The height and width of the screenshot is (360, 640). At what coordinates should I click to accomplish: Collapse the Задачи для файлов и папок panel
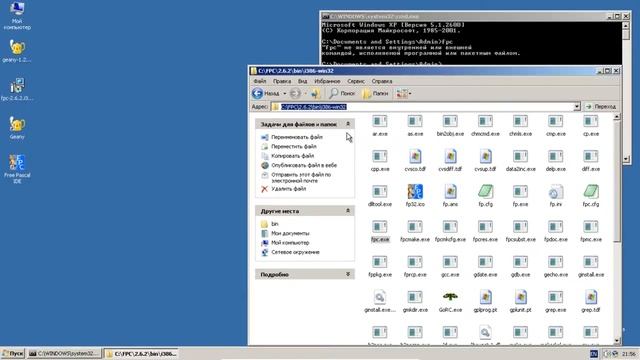click(x=348, y=124)
